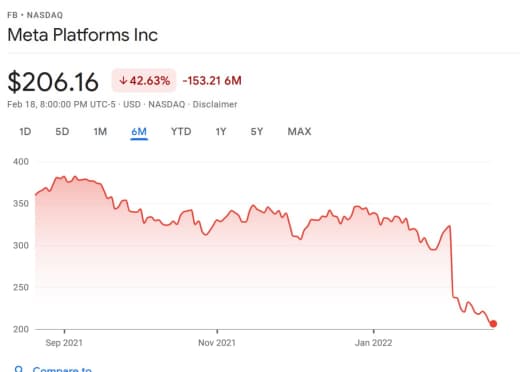Open the Compare to option
The height and width of the screenshot is (372, 520).
(62, 369)
